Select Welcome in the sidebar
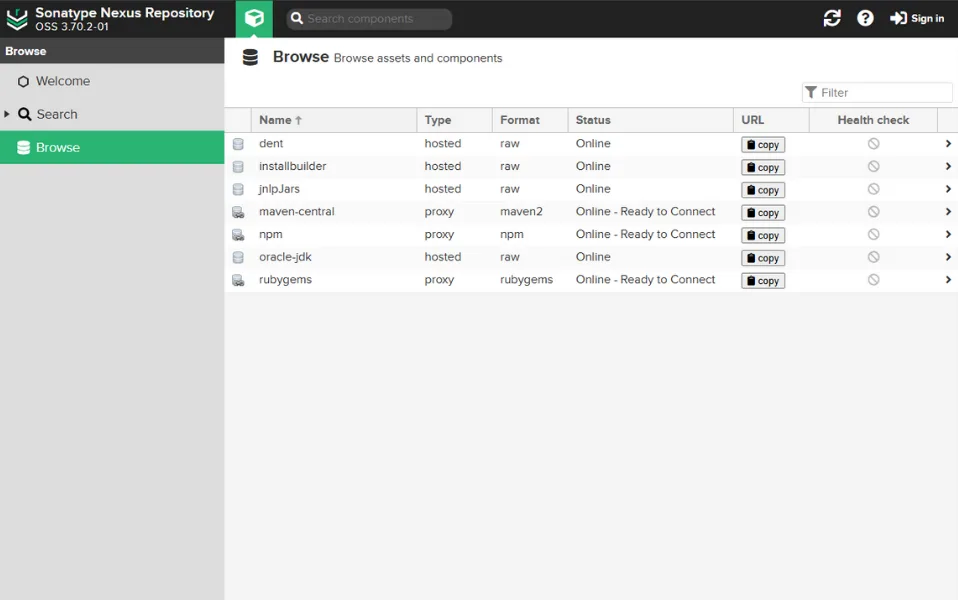Image resolution: width=958 pixels, height=600 pixels. 60,81
